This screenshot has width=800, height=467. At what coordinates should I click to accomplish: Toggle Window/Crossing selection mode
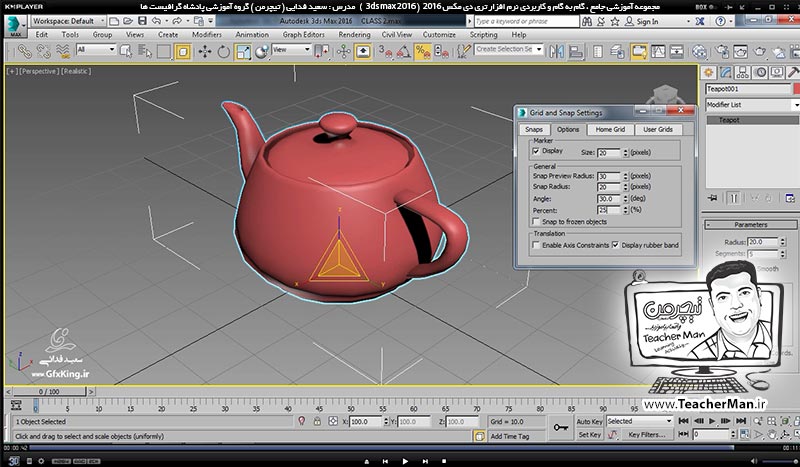183,52
